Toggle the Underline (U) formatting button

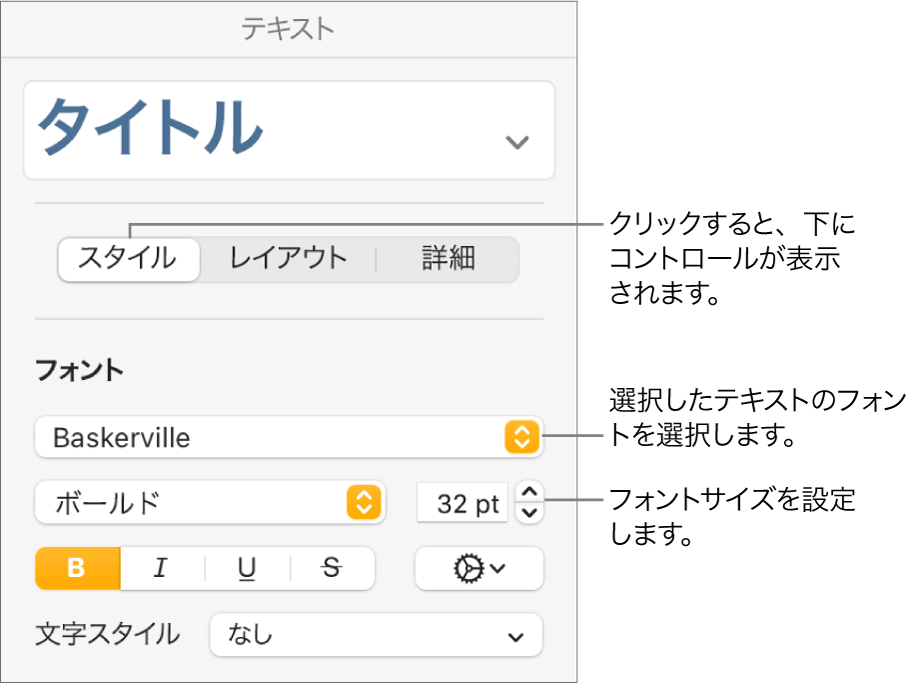pos(246,569)
